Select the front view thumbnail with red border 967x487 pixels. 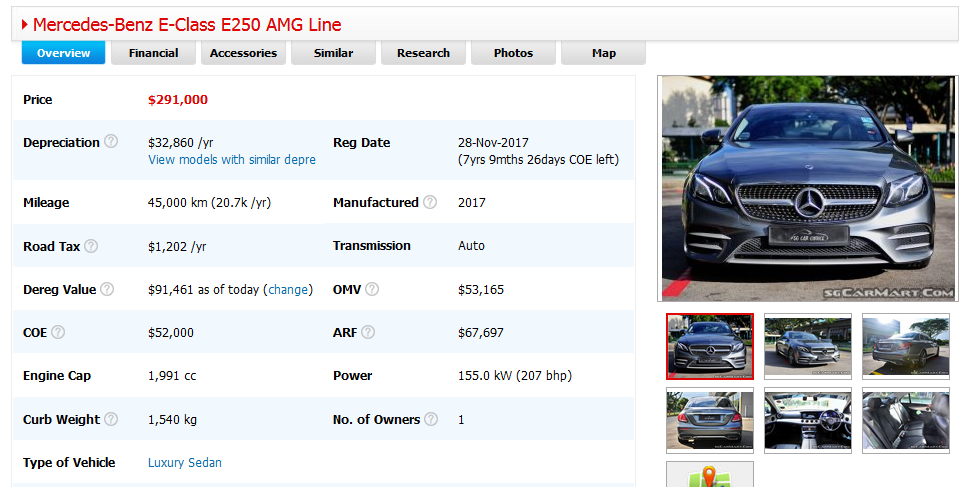click(x=710, y=346)
